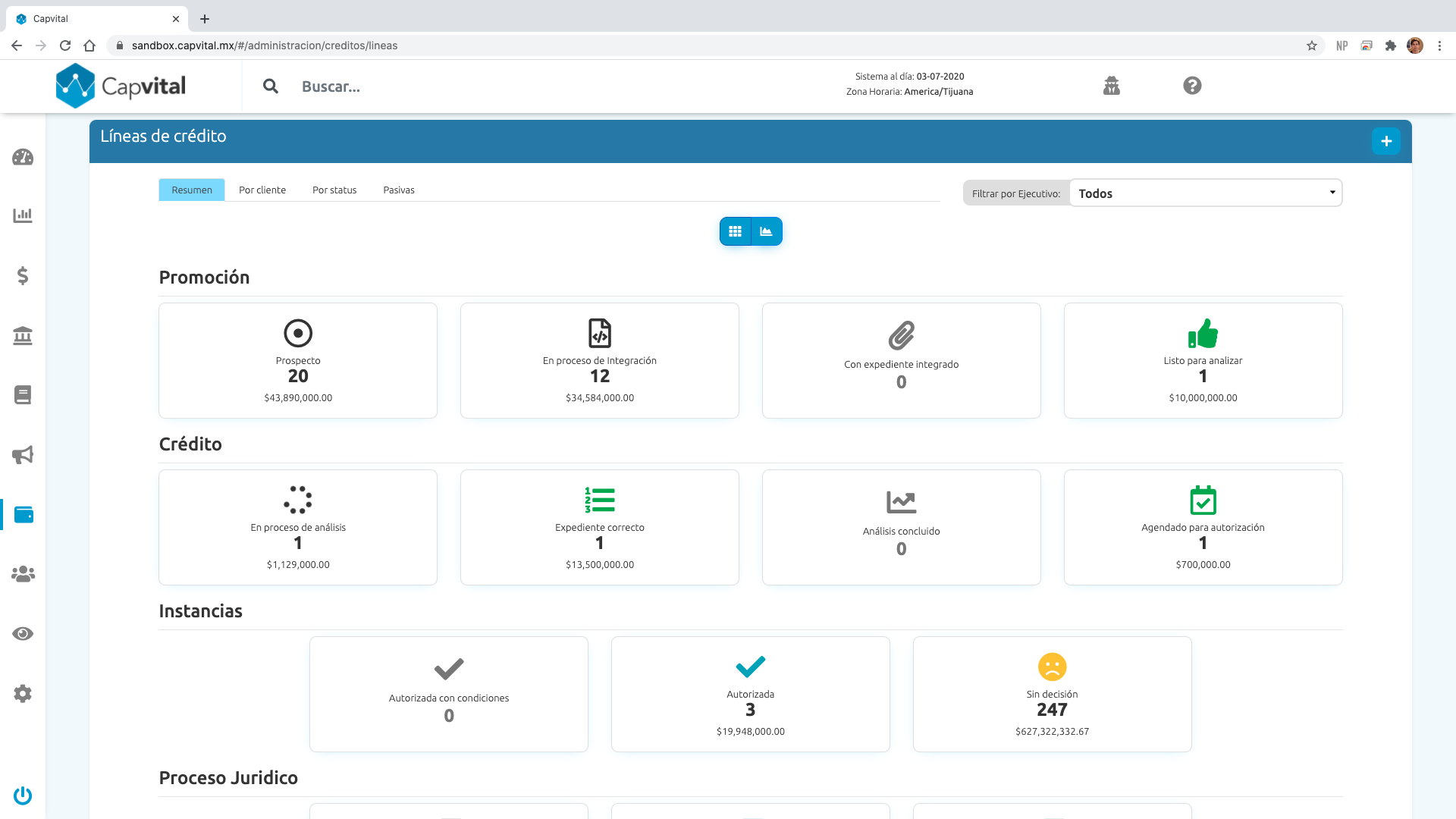
Task: Switch to the Por status tab
Action: pos(334,190)
